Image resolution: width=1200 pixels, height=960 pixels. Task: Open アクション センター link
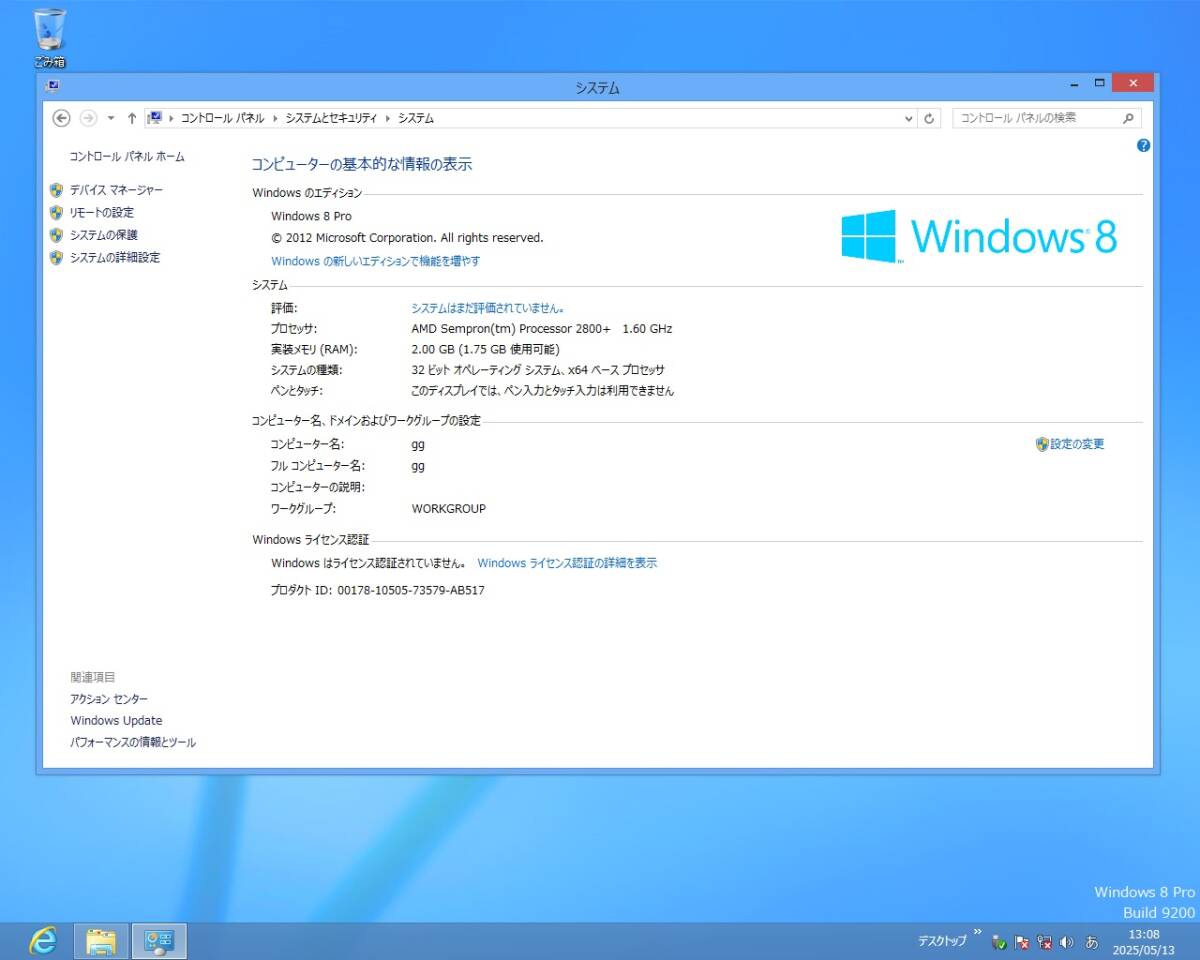[109, 699]
